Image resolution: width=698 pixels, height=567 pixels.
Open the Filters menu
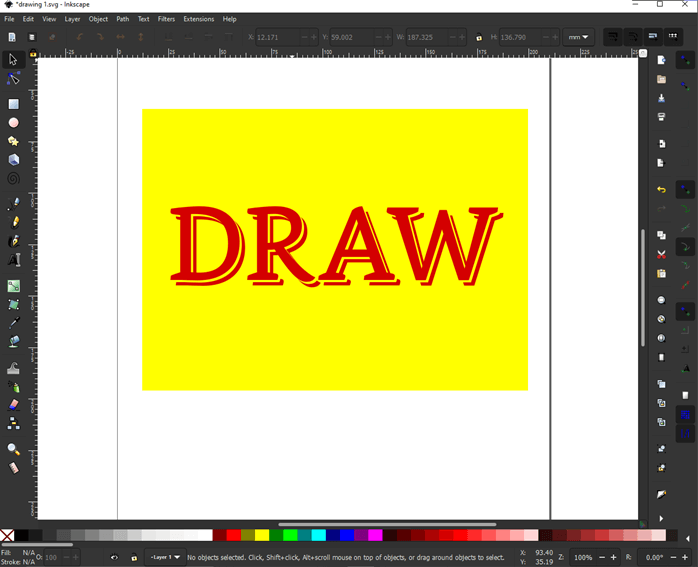(x=166, y=19)
